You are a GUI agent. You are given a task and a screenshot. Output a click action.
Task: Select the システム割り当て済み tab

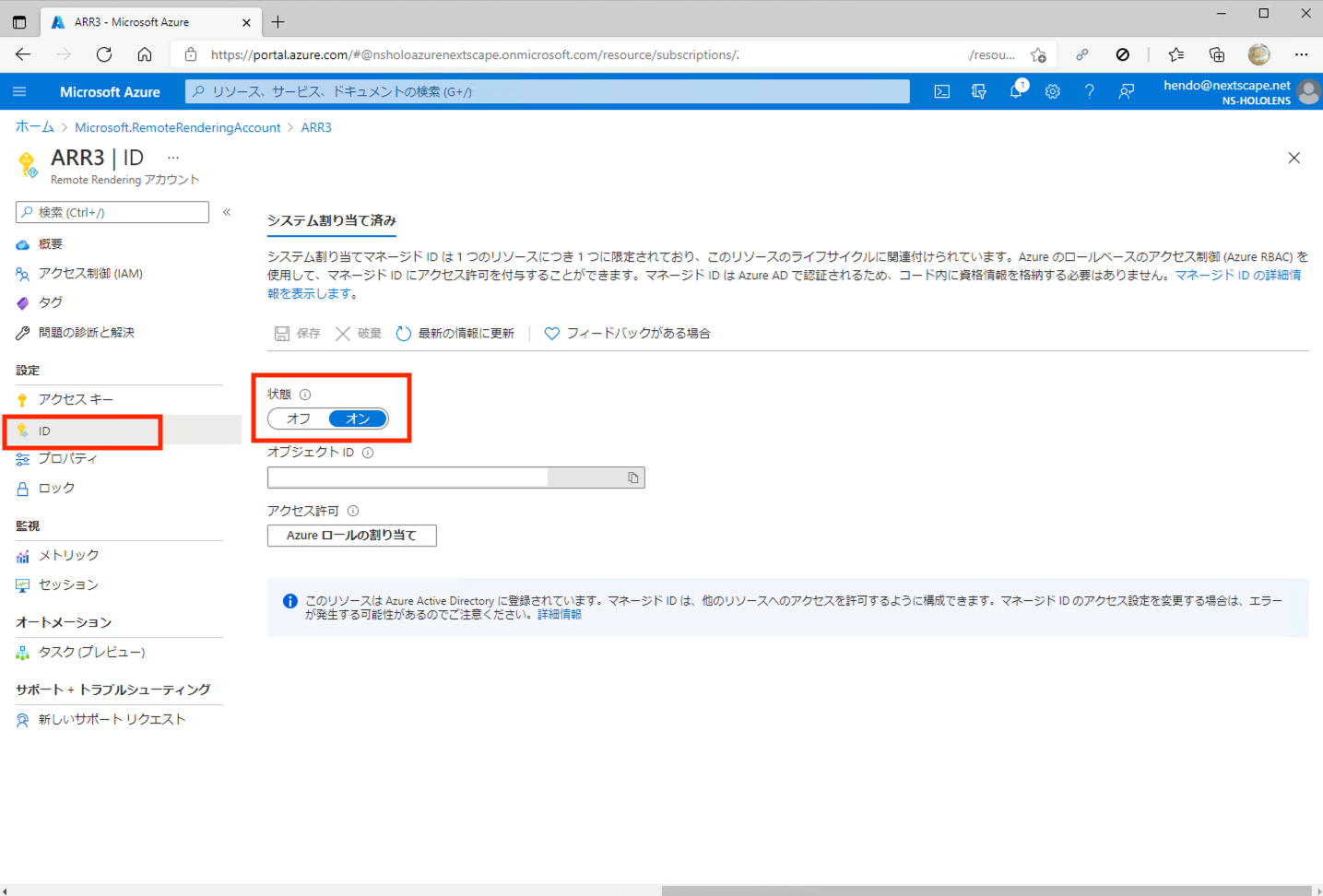click(x=332, y=220)
